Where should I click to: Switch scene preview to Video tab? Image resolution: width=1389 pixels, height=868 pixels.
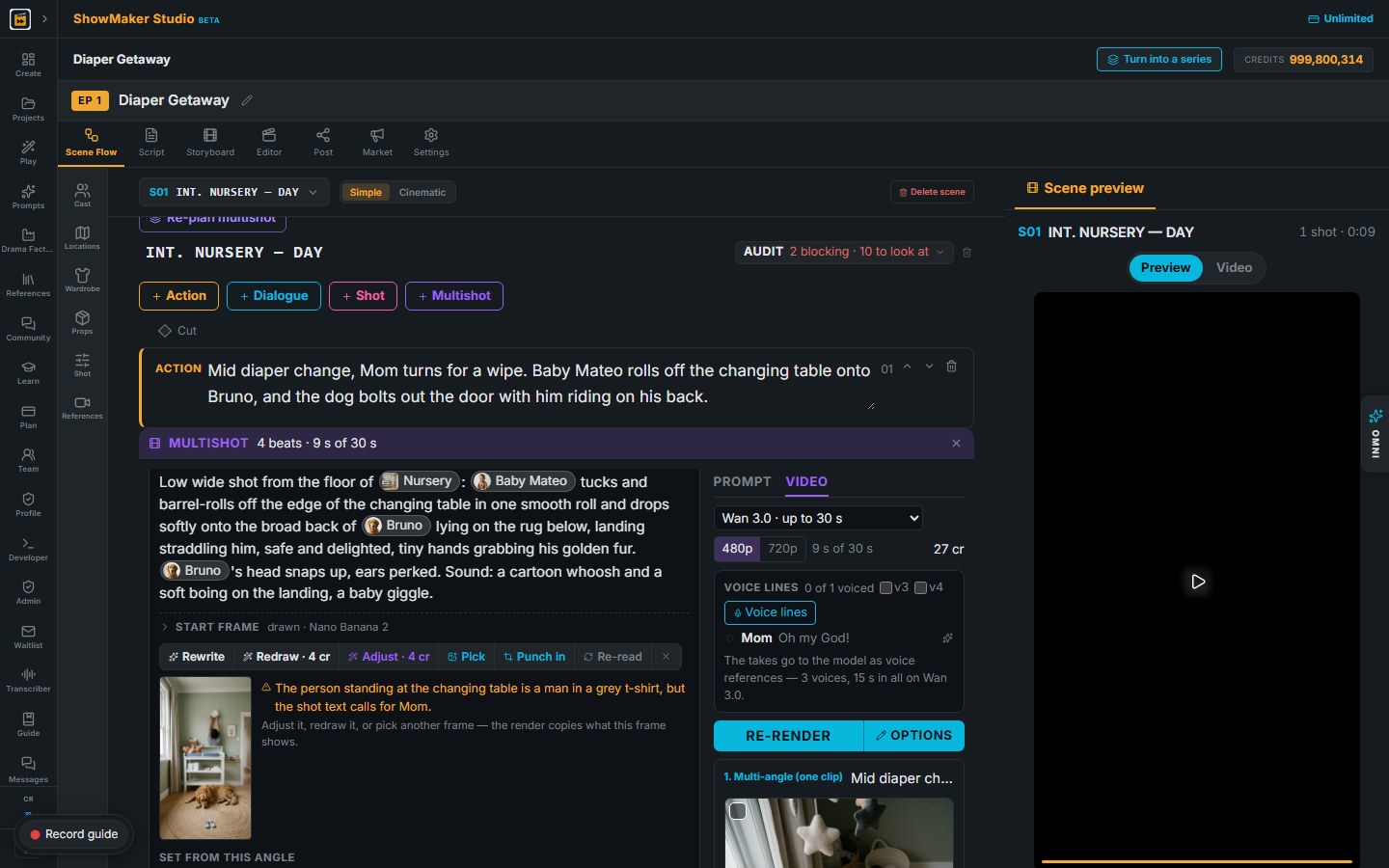tap(1234, 267)
